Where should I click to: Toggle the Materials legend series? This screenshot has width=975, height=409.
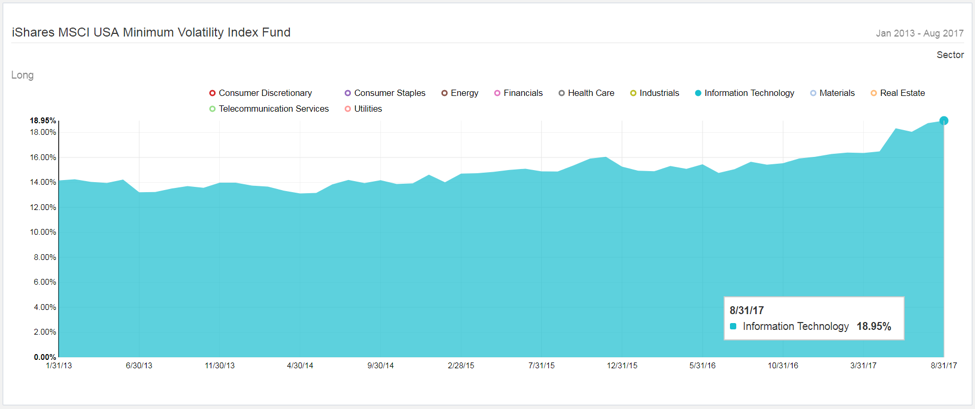tap(832, 93)
